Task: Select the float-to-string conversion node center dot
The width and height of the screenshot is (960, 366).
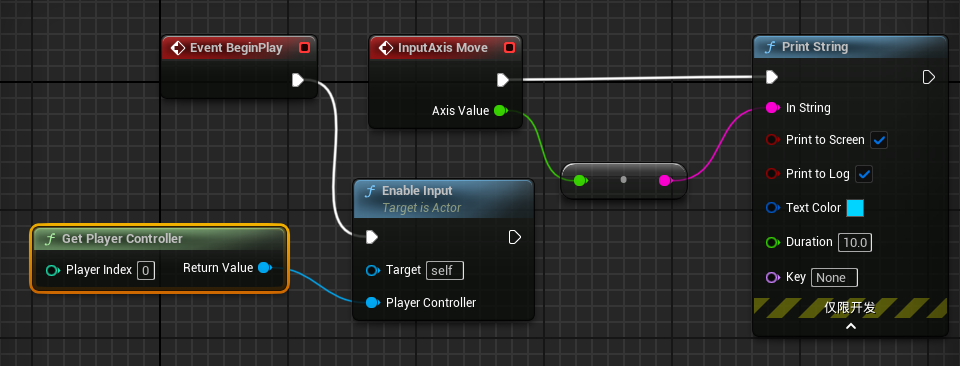Action: coord(623,180)
